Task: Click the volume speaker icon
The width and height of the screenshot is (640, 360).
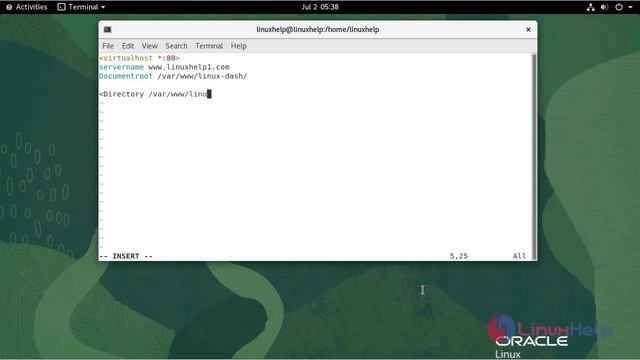Action: pyautogui.click(x=604, y=7)
